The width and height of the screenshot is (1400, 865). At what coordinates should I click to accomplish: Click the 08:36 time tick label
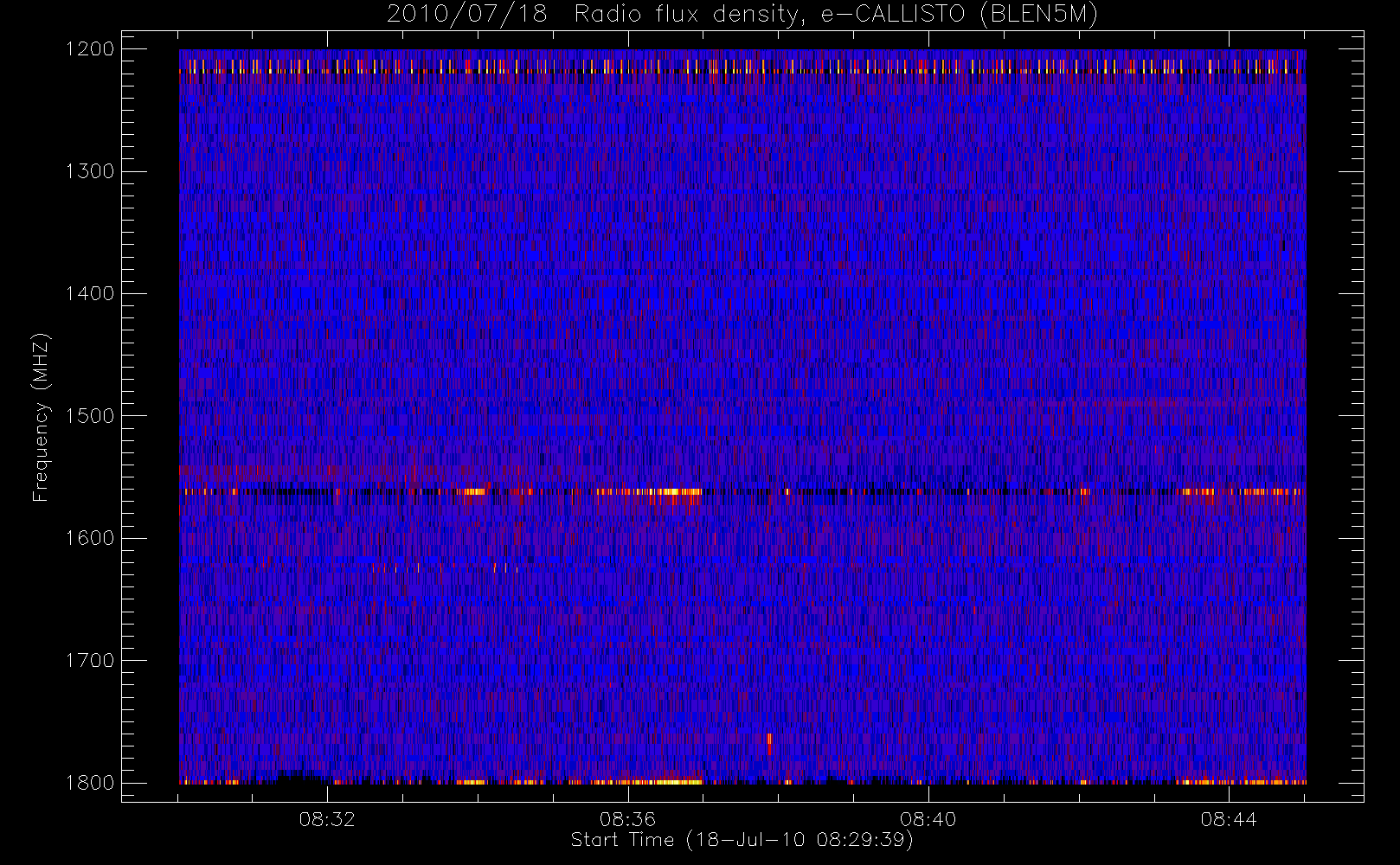pyautogui.click(x=627, y=819)
